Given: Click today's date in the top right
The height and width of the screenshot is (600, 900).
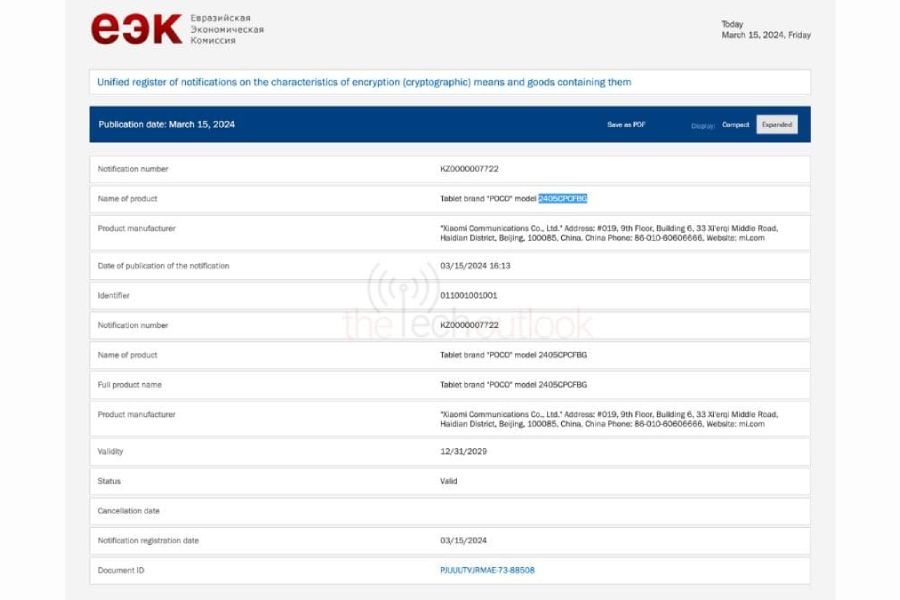Looking at the screenshot, I should point(765,35).
